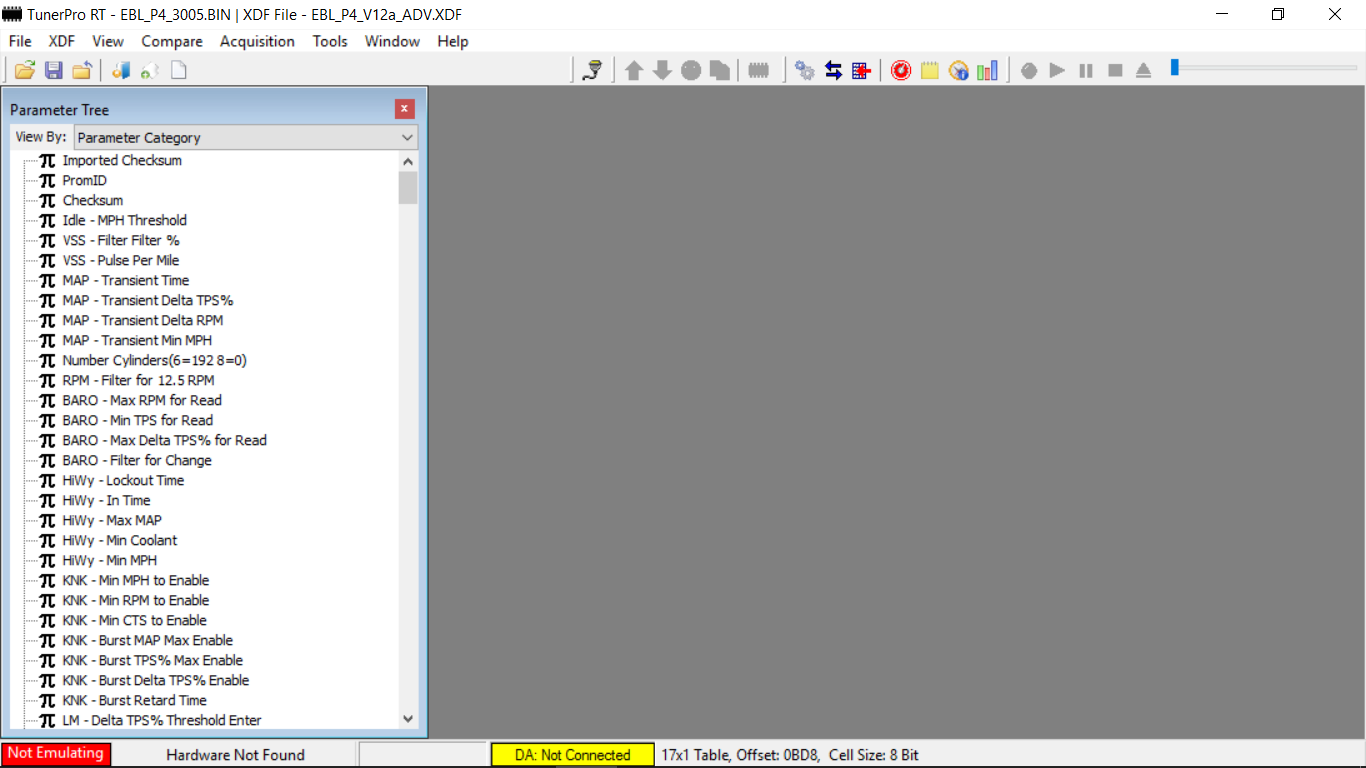Open the red gauge dashboard icon
Screen dimensions: 1366x768
(x=900, y=70)
